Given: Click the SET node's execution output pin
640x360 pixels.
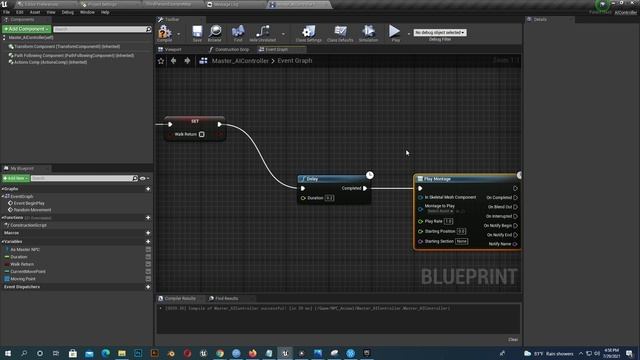Looking at the screenshot, I should 220,124.
